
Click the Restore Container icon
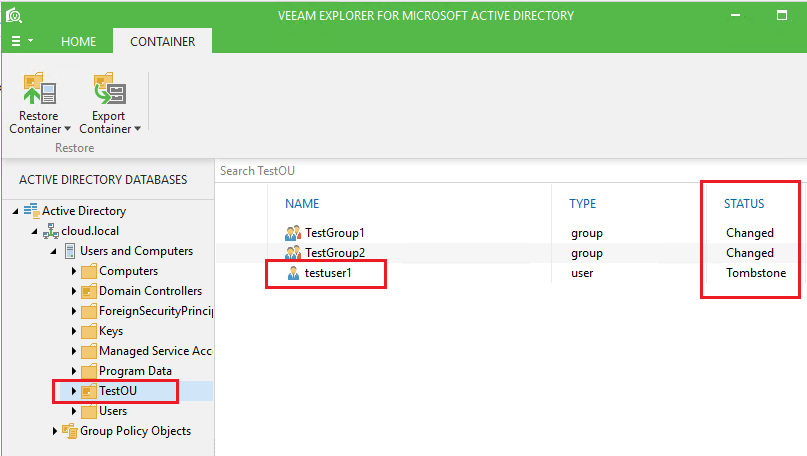pyautogui.click(x=39, y=89)
